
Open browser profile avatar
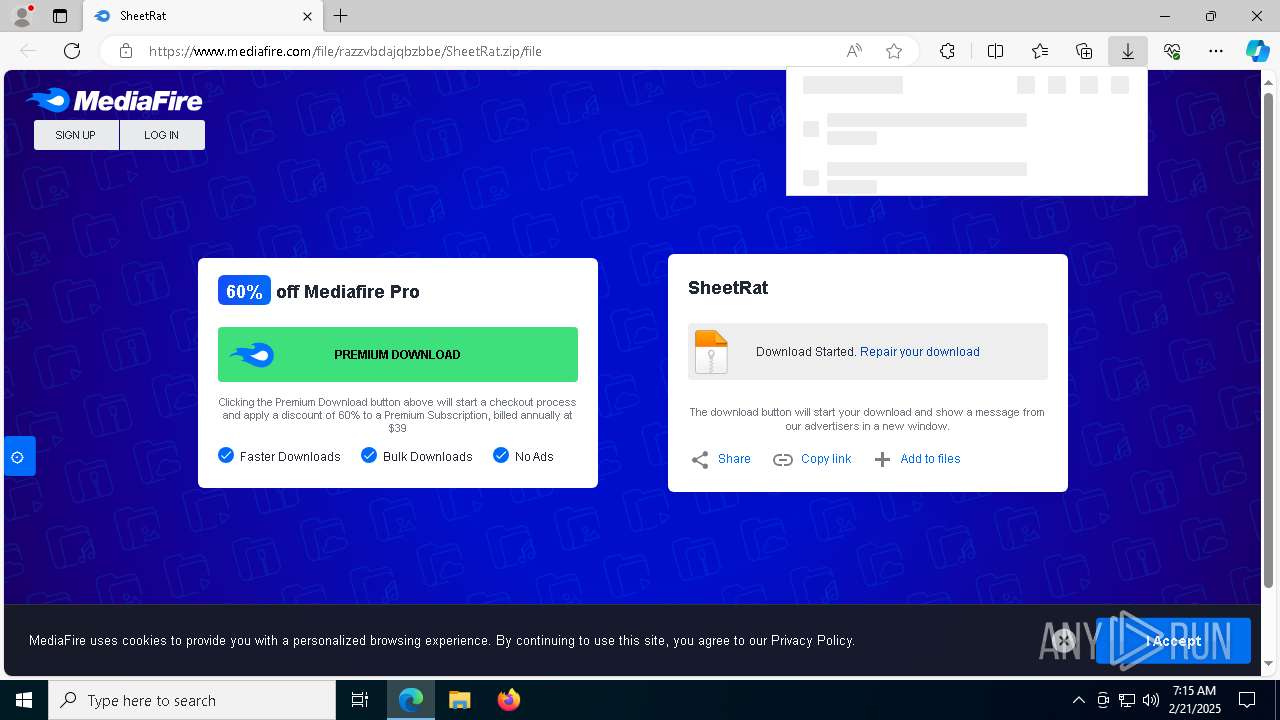click(x=22, y=15)
